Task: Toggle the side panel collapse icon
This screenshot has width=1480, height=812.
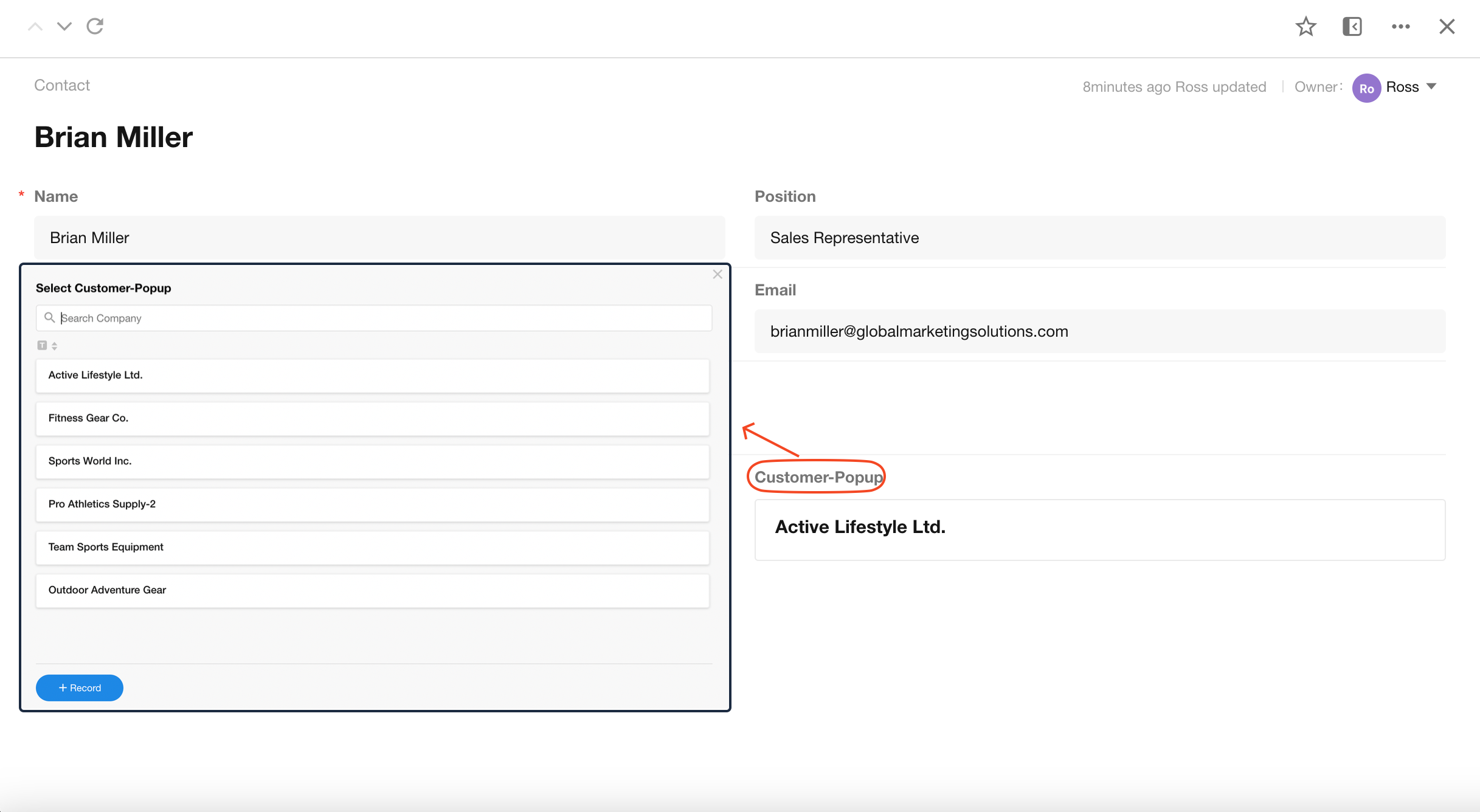Action: tap(1352, 27)
